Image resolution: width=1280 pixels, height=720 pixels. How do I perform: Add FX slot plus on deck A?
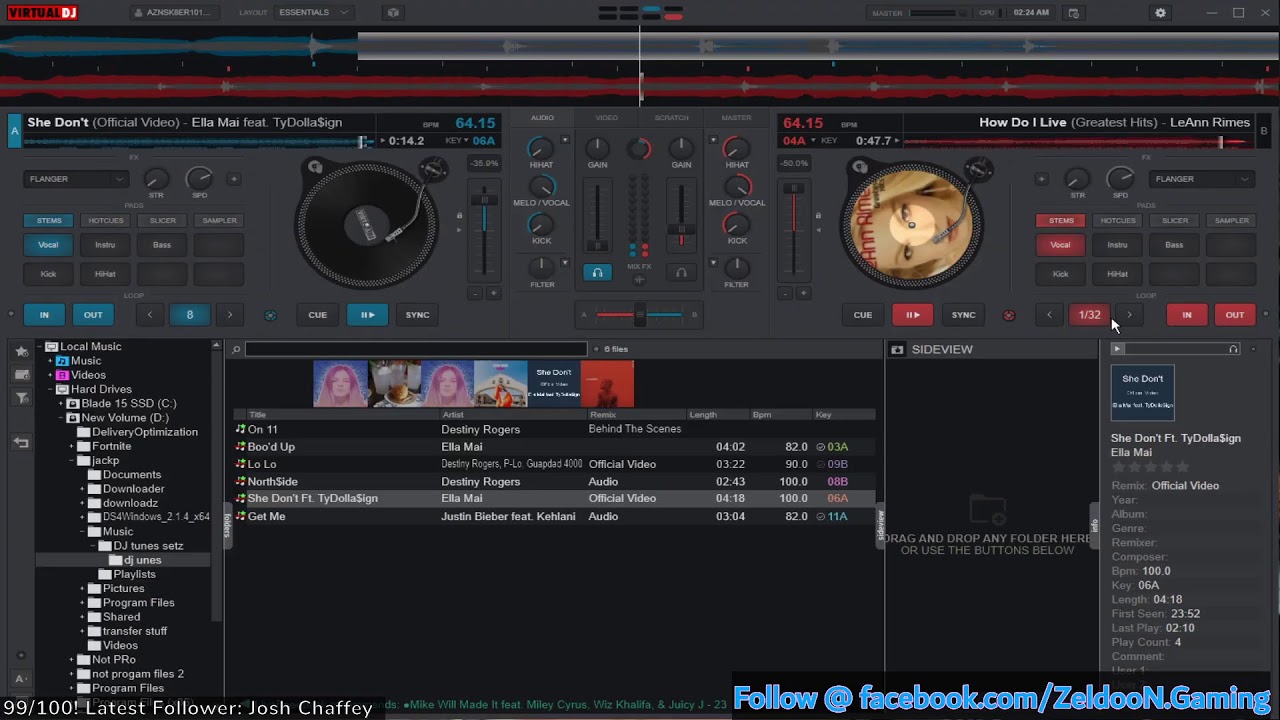(x=234, y=179)
